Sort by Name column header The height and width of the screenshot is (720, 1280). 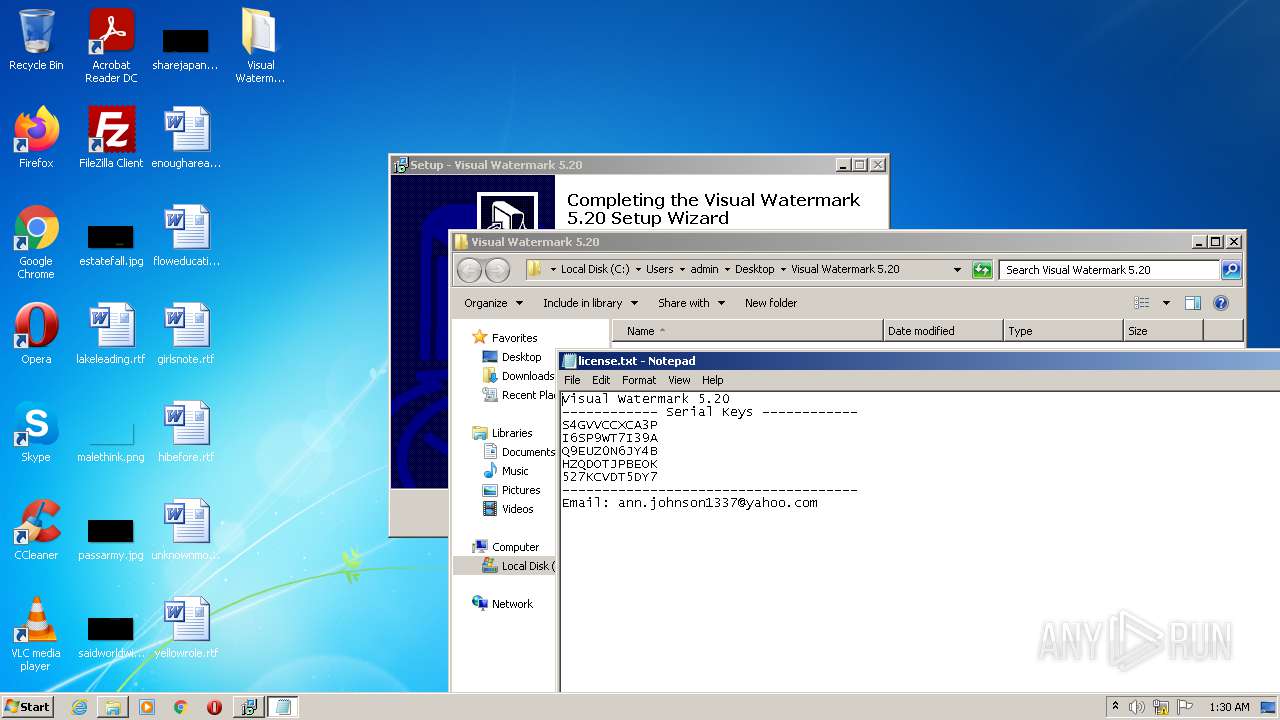[748, 331]
